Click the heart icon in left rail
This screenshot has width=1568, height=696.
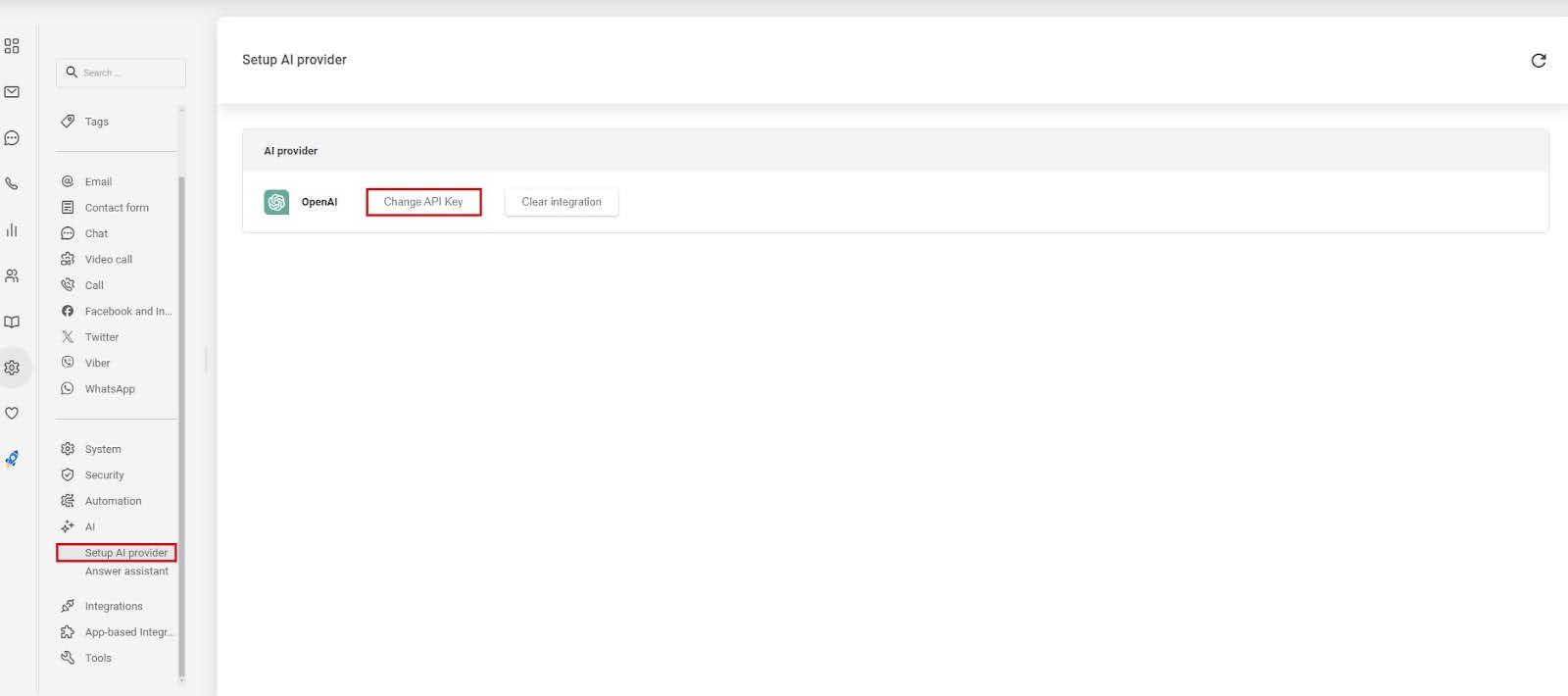pos(12,413)
